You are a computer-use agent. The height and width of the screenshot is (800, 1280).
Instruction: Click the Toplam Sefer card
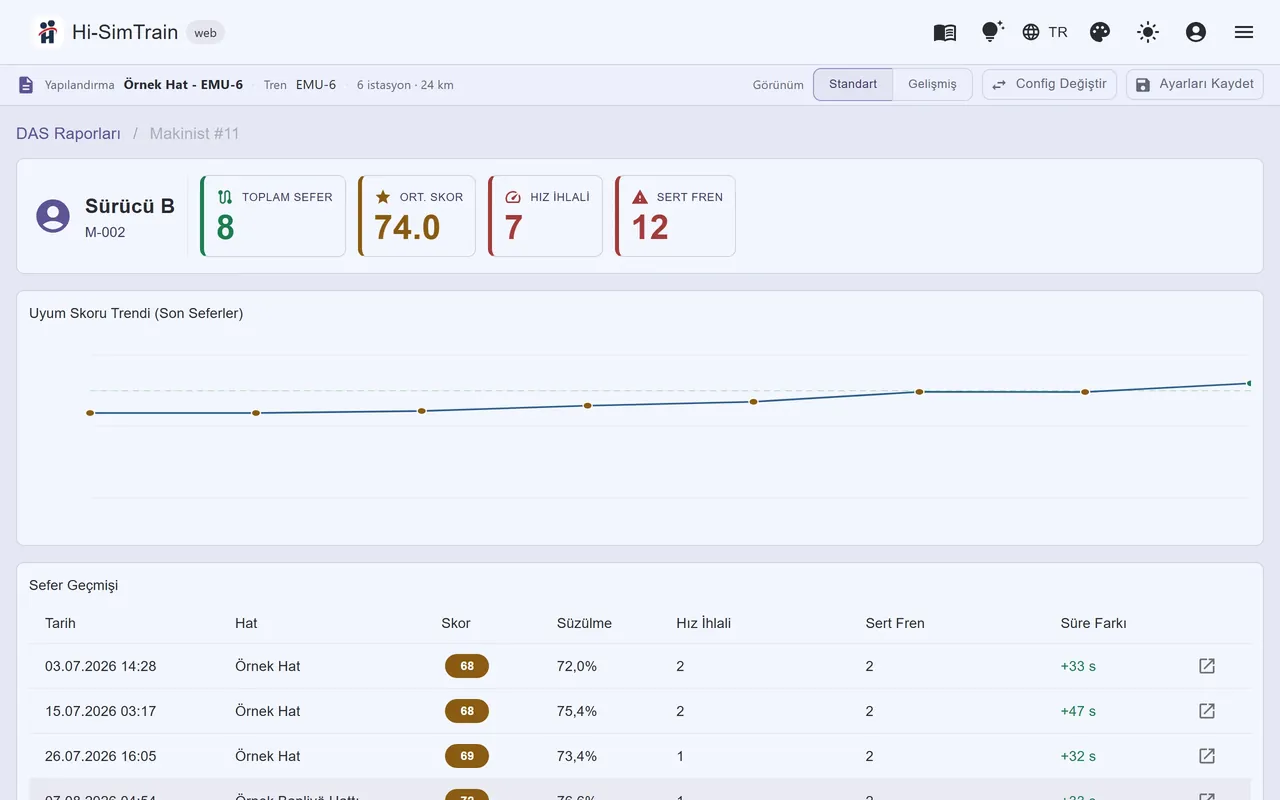273,216
